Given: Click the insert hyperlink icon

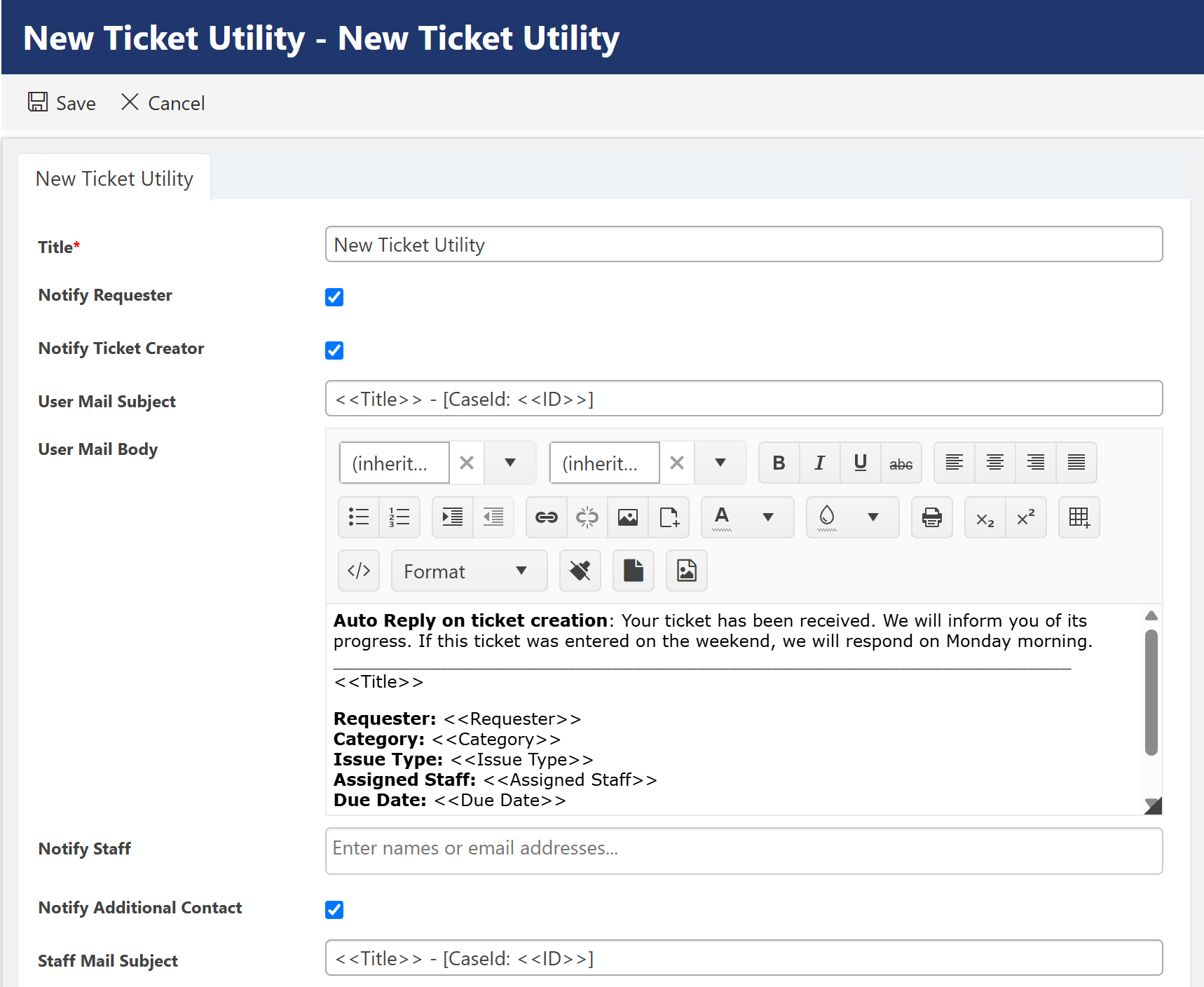Looking at the screenshot, I should pos(546,517).
